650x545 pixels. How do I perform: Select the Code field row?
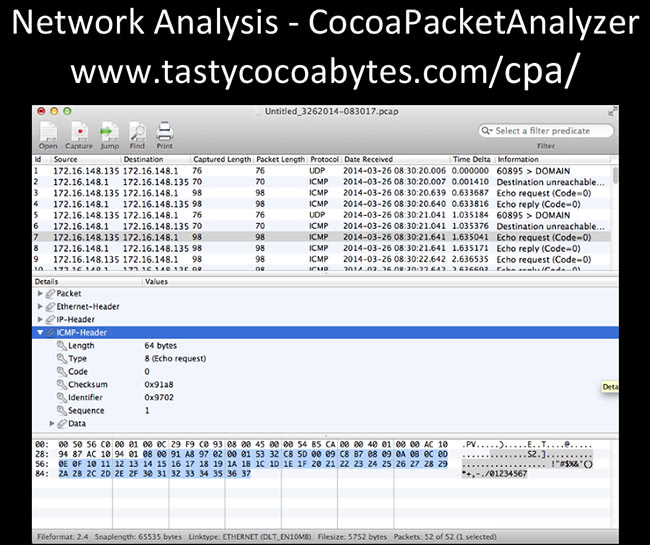click(x=325, y=371)
